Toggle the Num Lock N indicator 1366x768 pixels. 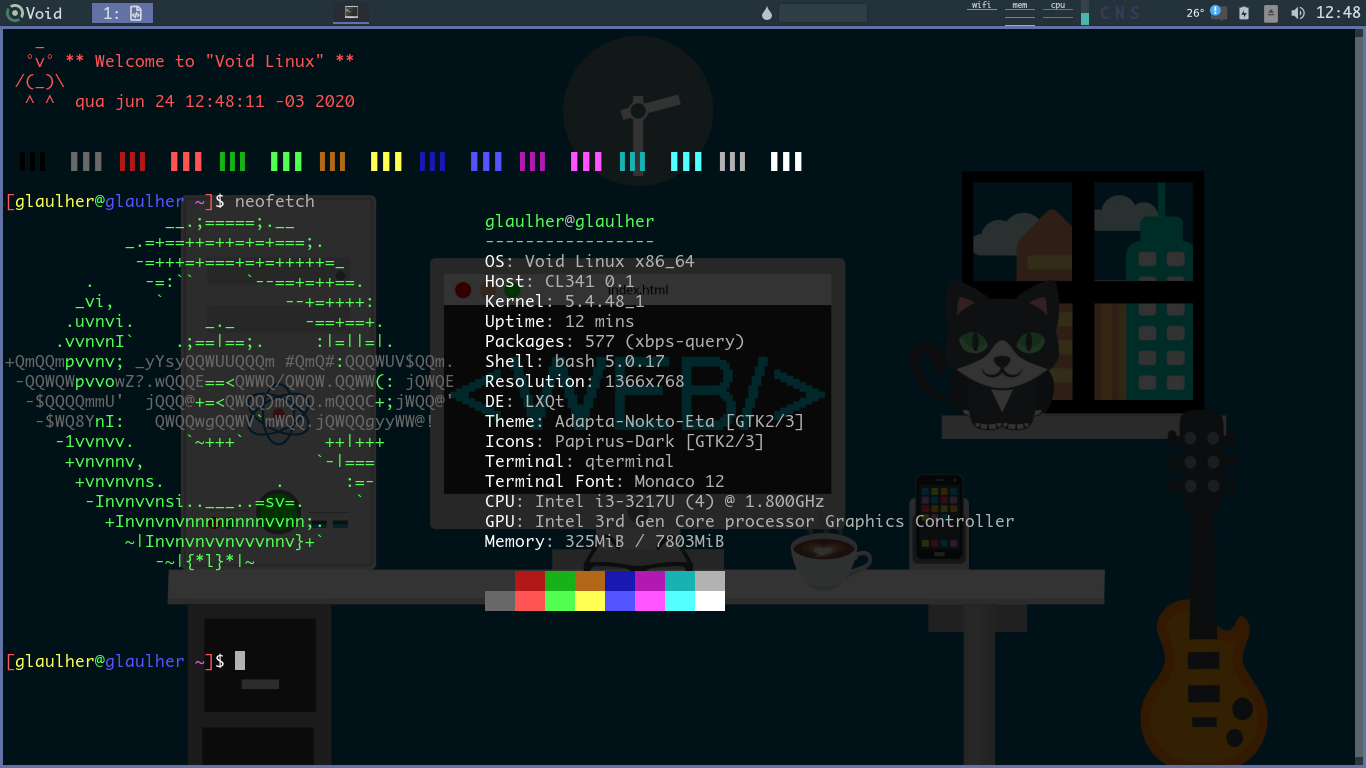click(x=1121, y=13)
